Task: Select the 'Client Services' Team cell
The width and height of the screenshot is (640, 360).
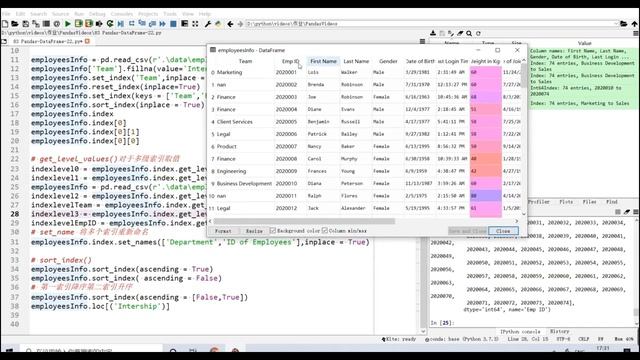Action: click(x=244, y=122)
